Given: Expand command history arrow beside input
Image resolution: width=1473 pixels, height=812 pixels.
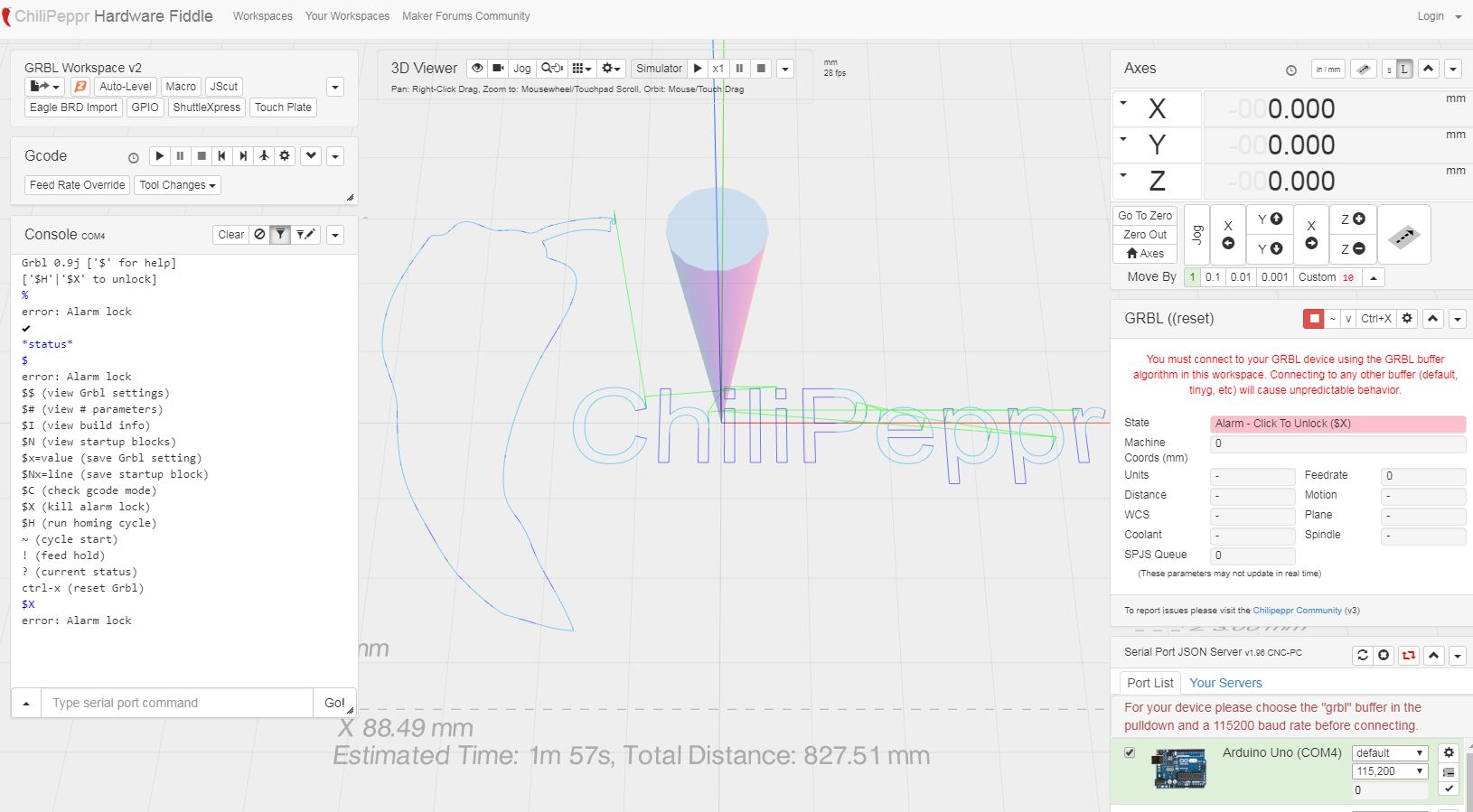Looking at the screenshot, I should [x=26, y=703].
